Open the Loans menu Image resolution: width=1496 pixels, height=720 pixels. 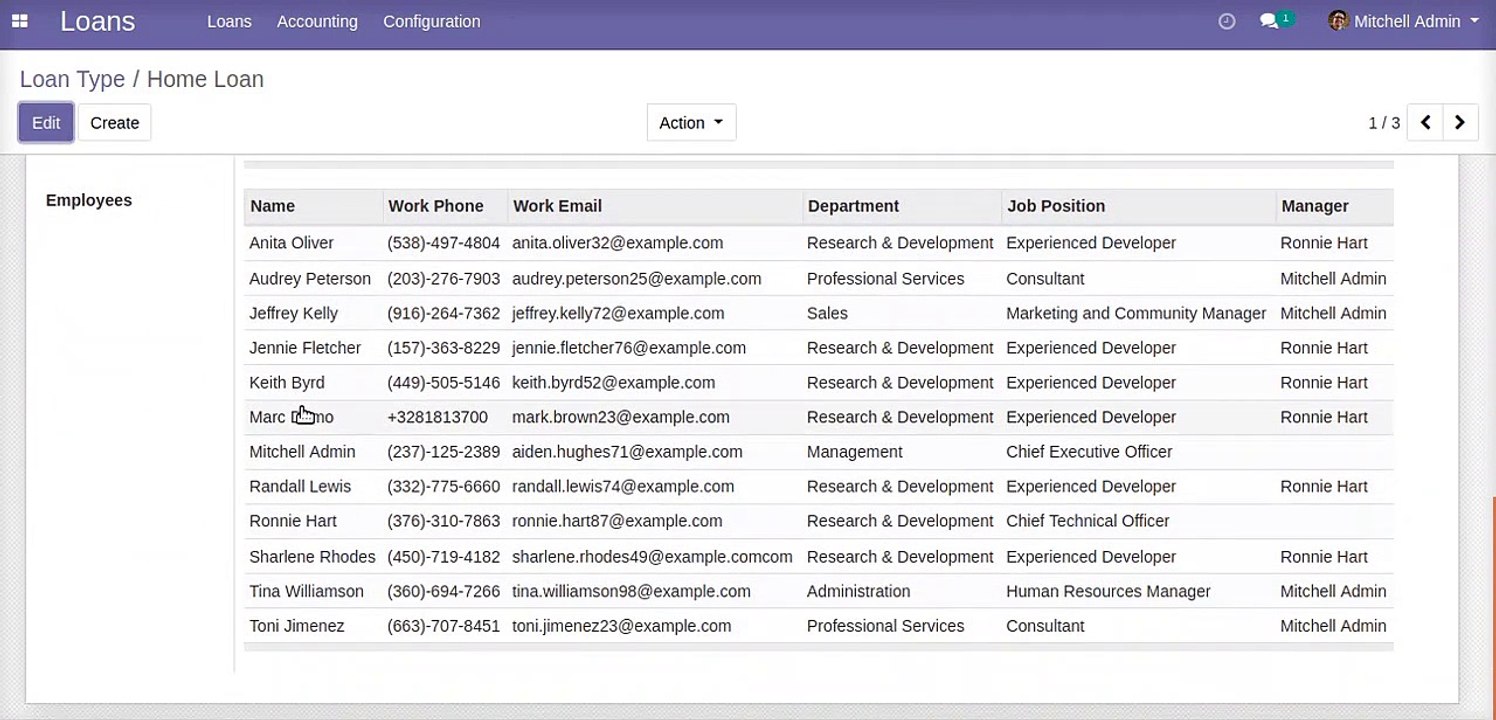[229, 21]
